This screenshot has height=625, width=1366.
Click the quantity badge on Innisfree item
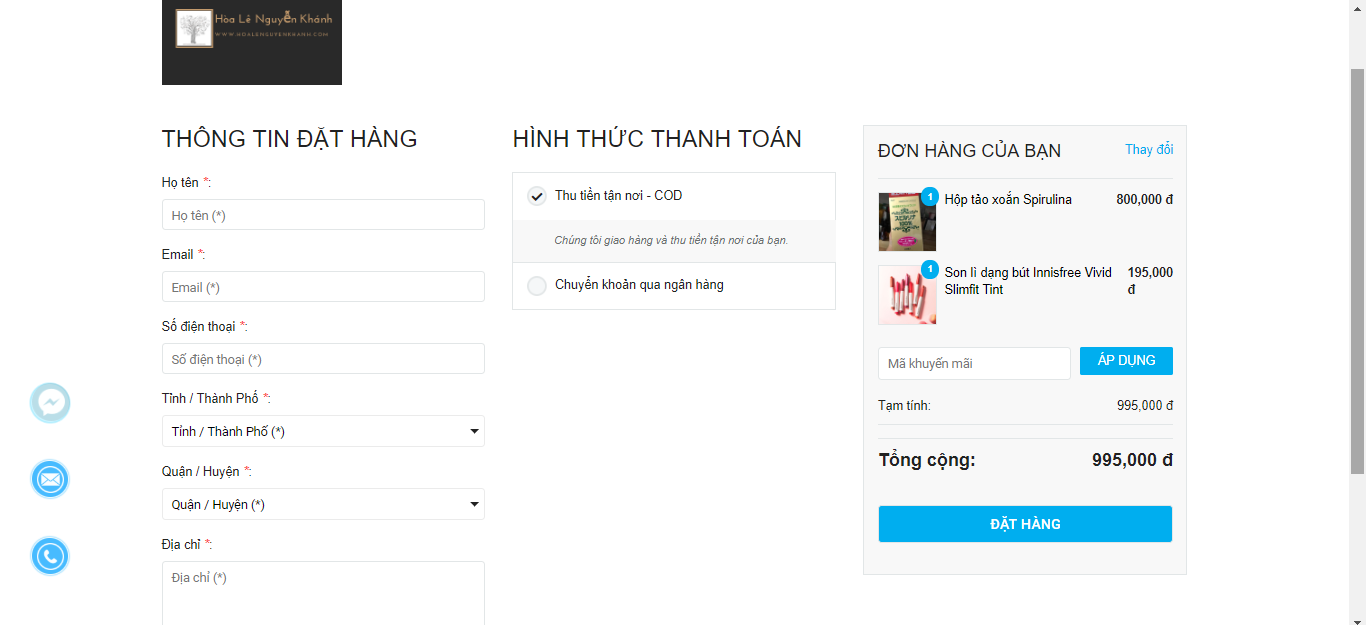coord(930,269)
